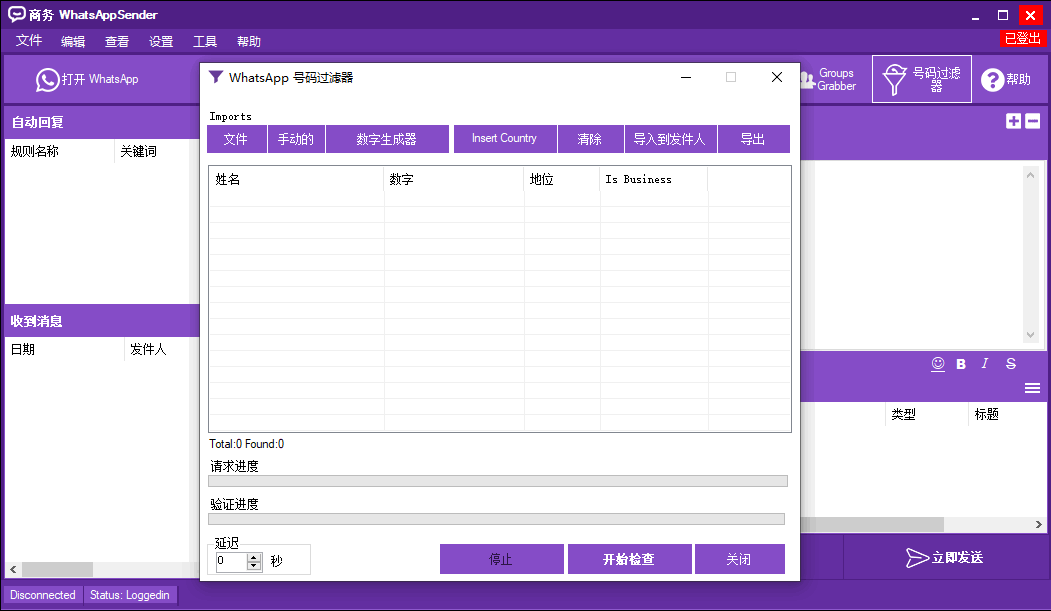Screen dimensions: 1051x611
Task: Close the WhatsApp 号码过滤器 dialog with X
Action: click(777, 77)
